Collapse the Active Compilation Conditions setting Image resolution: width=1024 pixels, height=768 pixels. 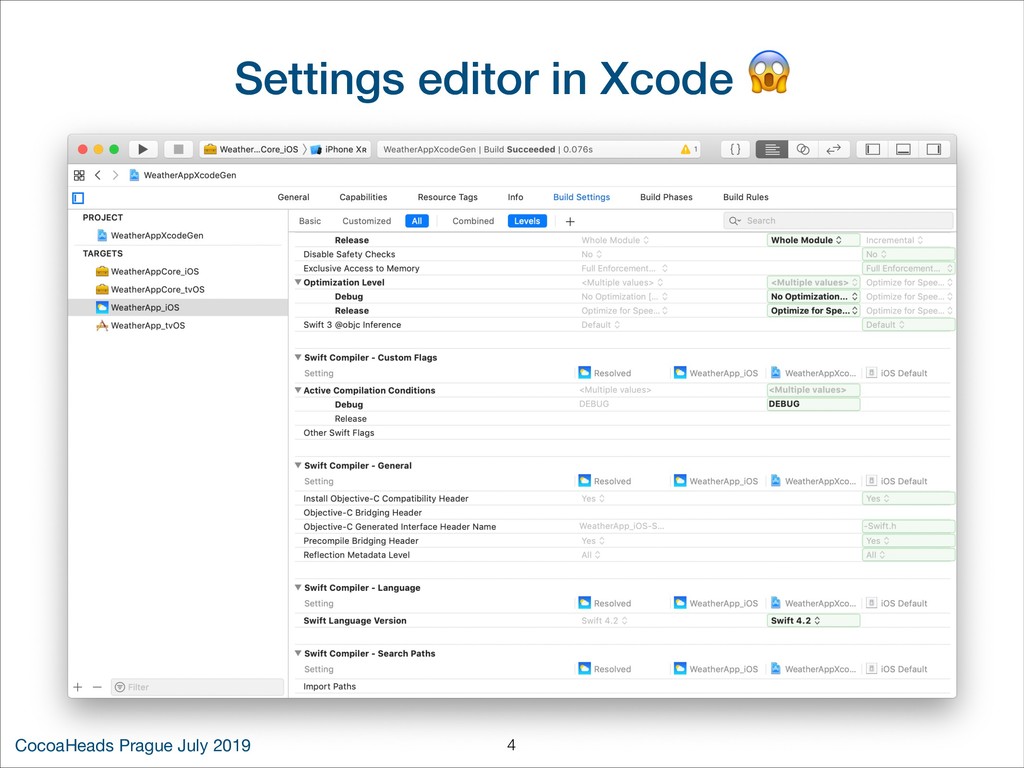tap(298, 390)
